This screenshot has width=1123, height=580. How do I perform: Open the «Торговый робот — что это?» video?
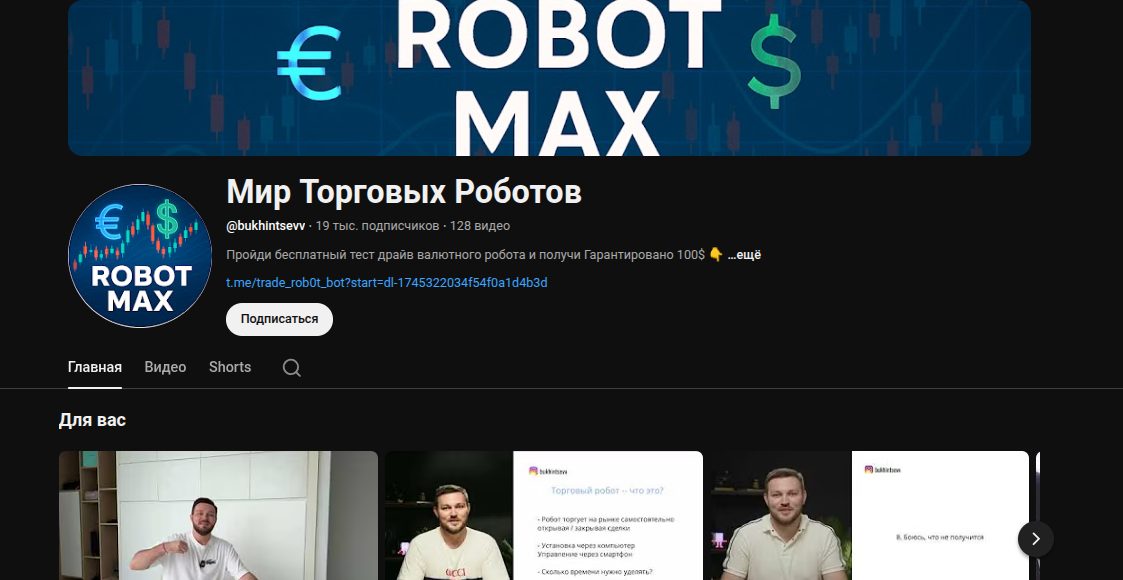pos(544,516)
